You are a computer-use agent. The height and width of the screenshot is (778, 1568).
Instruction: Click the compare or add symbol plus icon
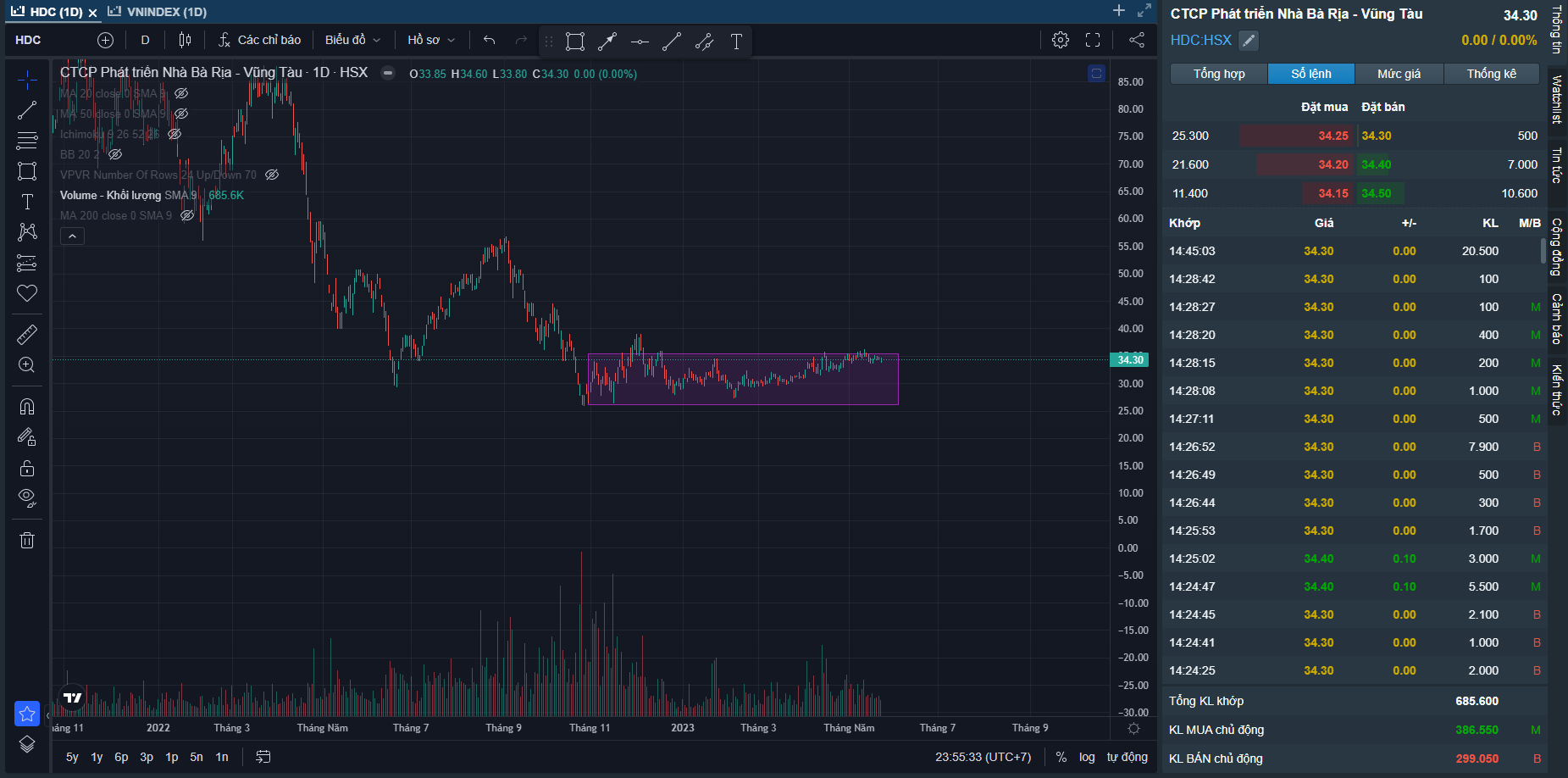[105, 40]
